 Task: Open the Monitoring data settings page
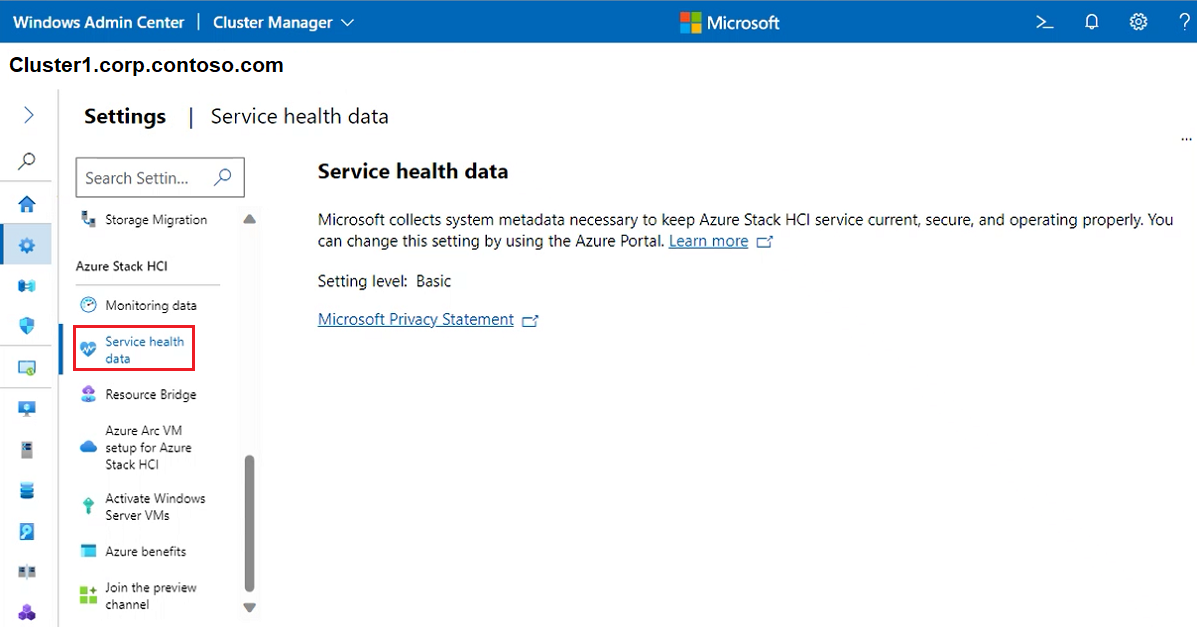(x=138, y=305)
